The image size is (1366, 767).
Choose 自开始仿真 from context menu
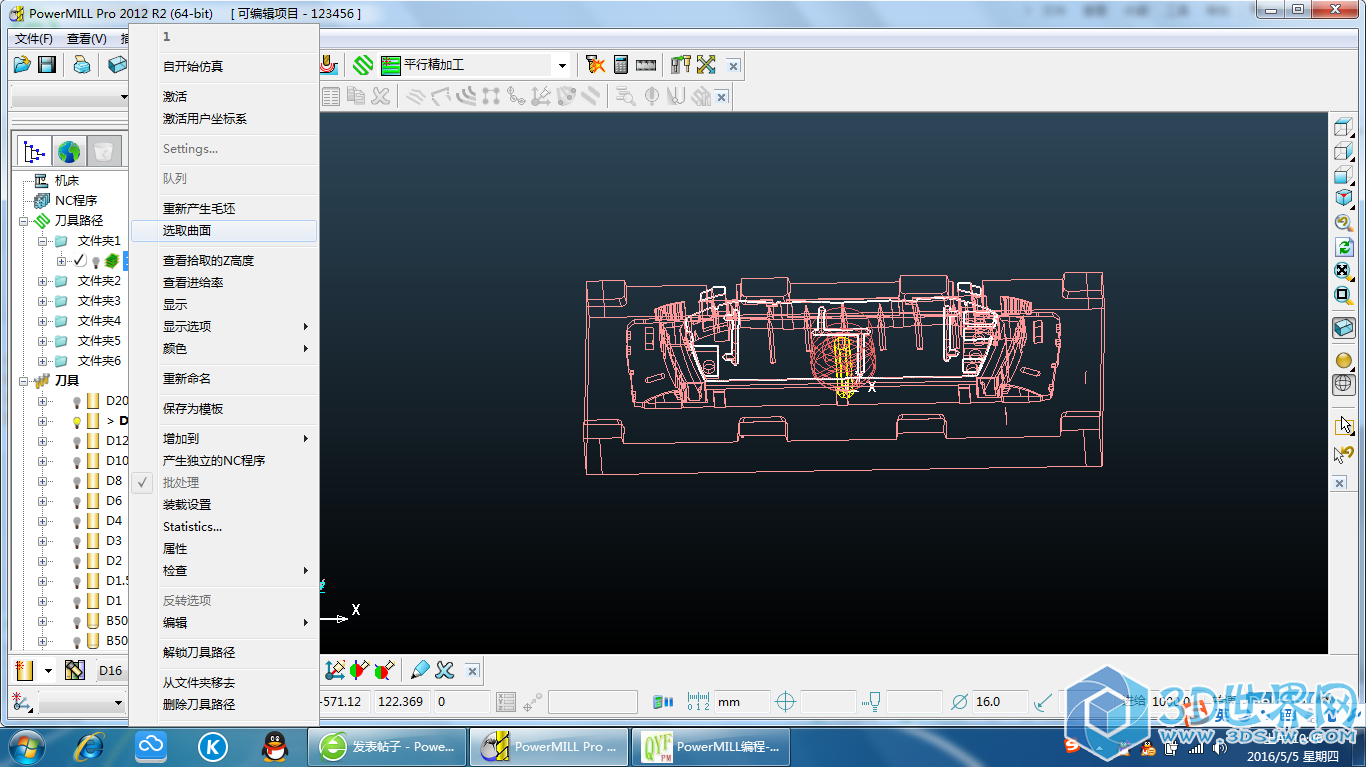[224, 67]
